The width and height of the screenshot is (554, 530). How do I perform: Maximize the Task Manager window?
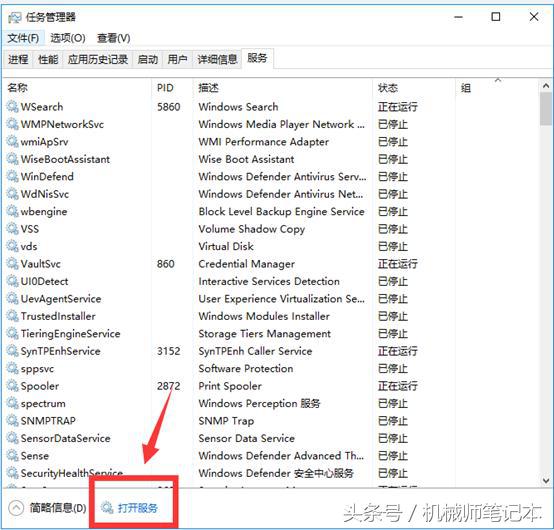[496, 17]
